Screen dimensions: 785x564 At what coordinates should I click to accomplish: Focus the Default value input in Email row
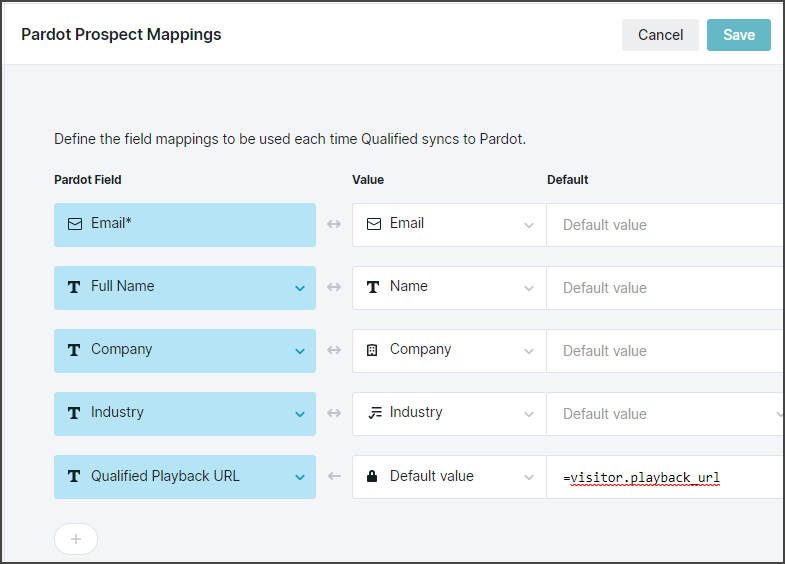coord(665,225)
